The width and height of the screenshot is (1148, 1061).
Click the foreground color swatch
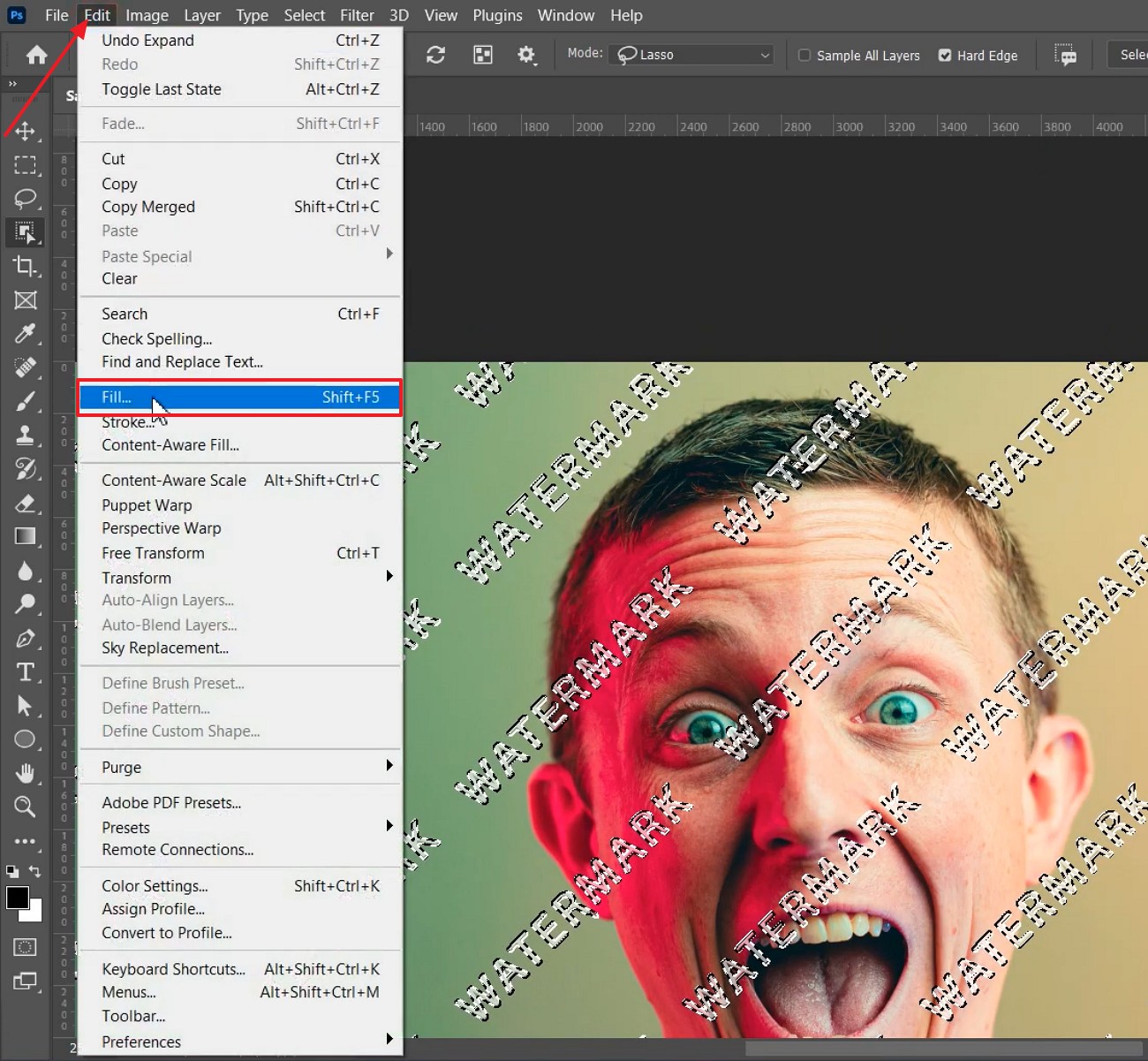17,898
